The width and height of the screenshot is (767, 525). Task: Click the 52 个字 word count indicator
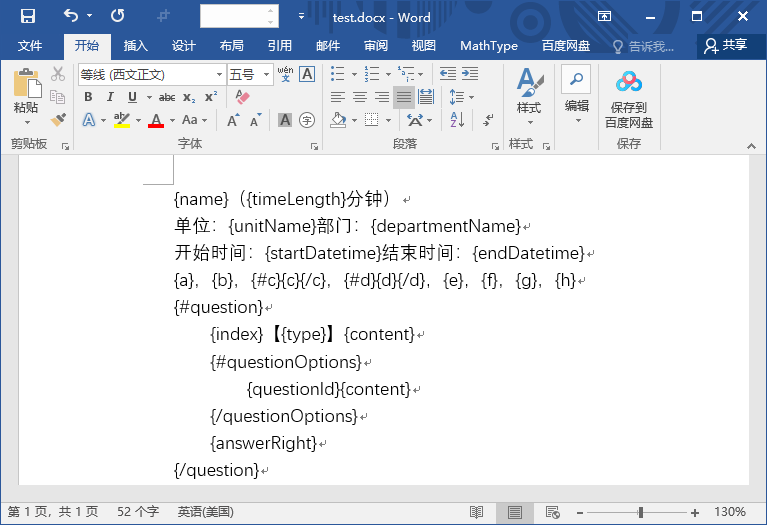tap(138, 512)
